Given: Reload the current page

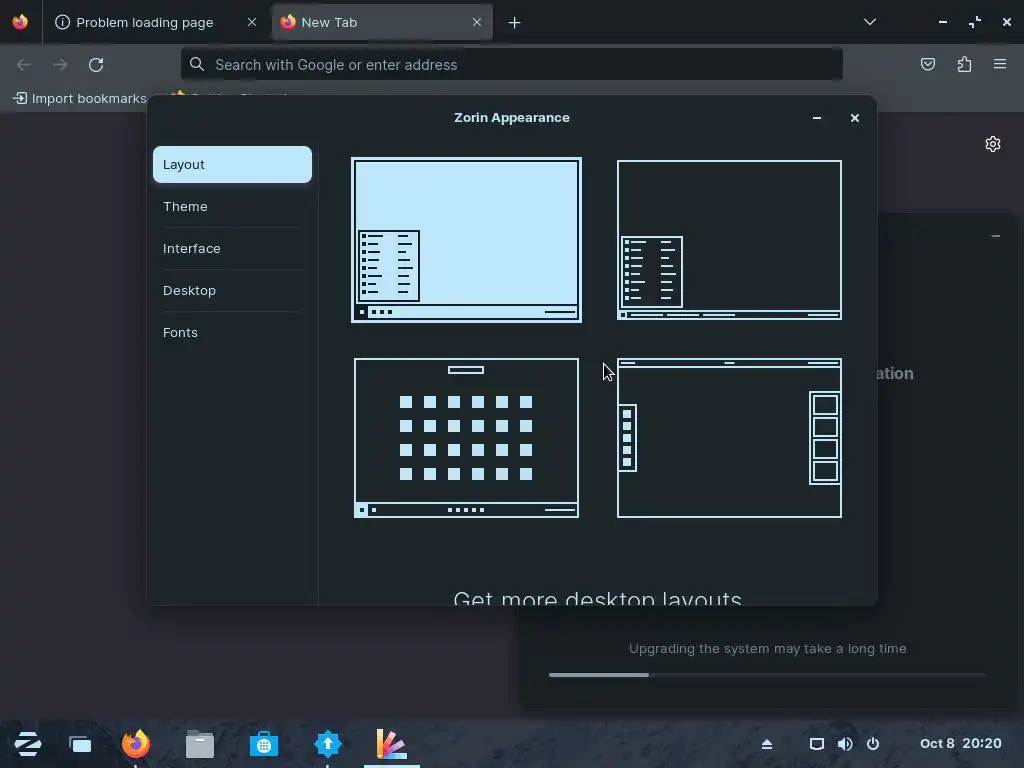Looking at the screenshot, I should coord(96,65).
